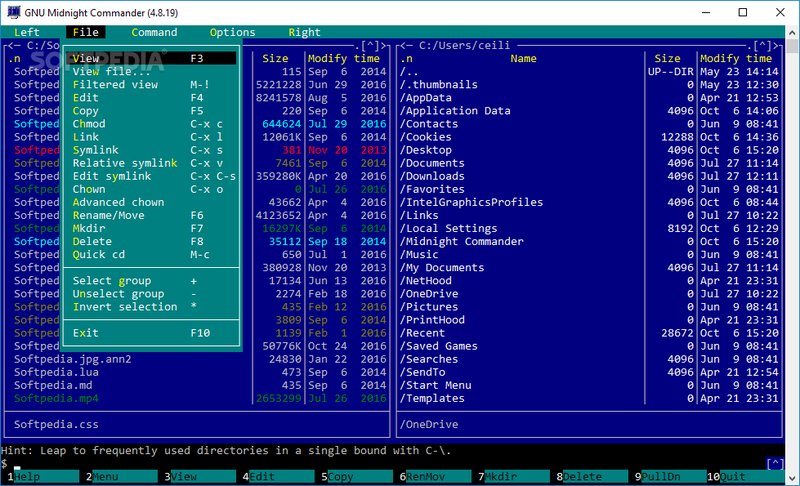Choose the Rename/Move menu entry
Viewport: 800px width, 486px height.
[x=151, y=215]
